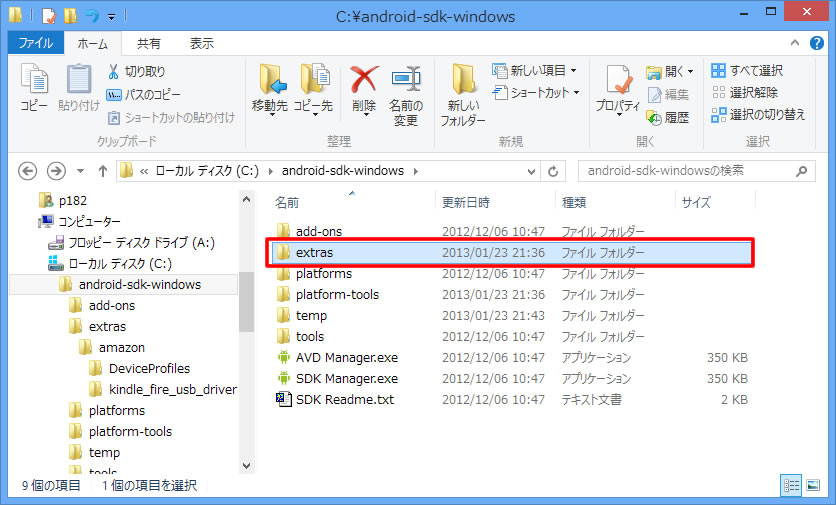Click android-sdk-windows in the address bar
The height and width of the screenshot is (505, 836).
343,171
